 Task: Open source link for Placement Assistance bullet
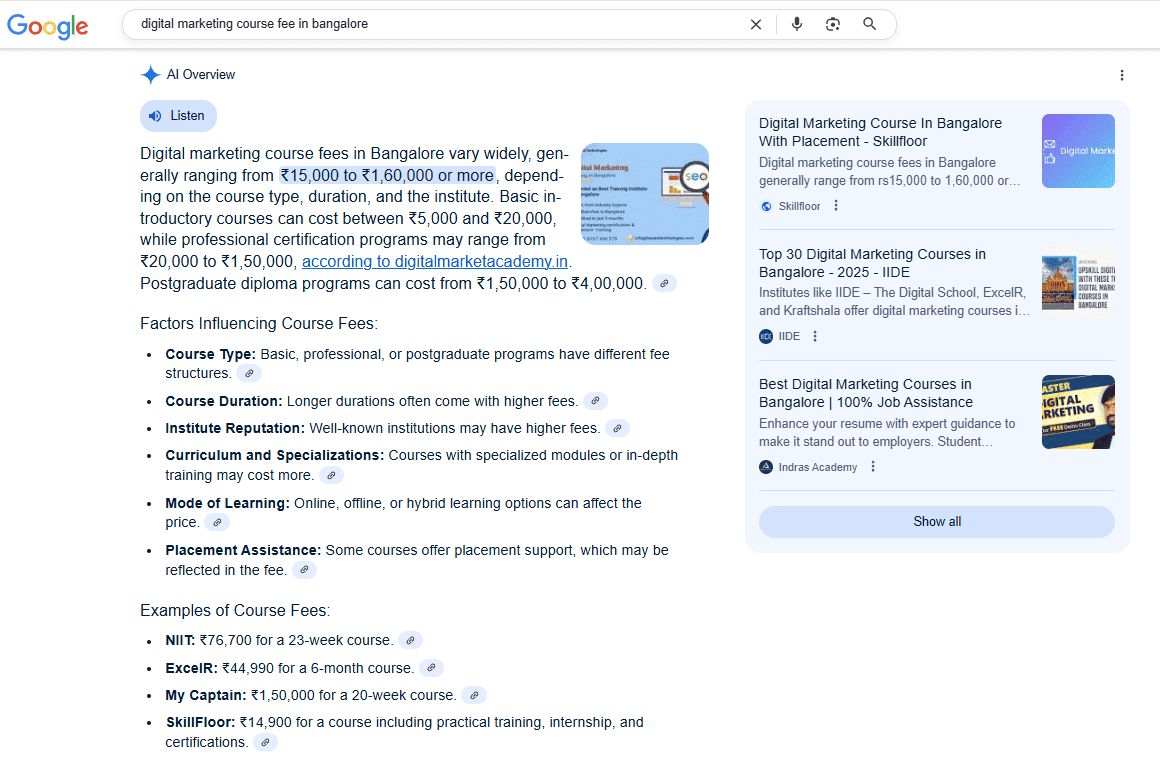pos(304,570)
